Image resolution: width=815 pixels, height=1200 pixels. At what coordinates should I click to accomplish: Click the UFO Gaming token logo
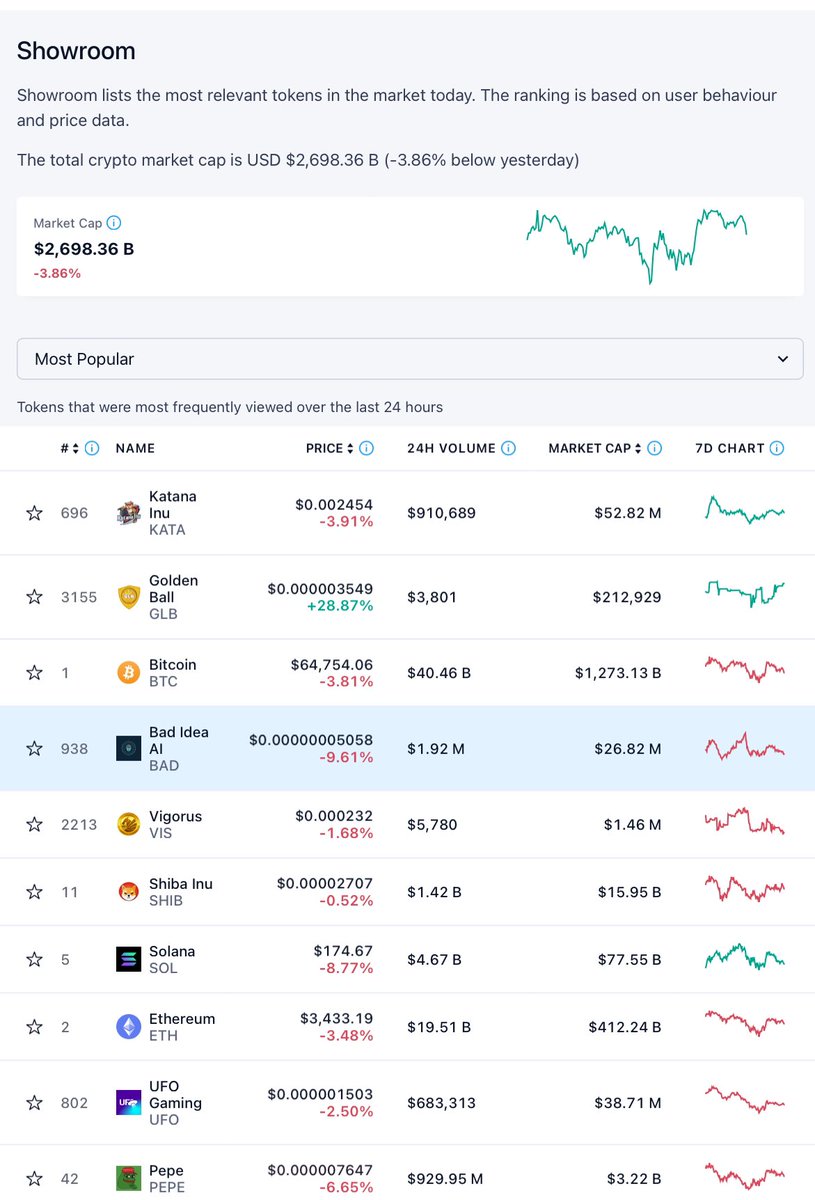tap(128, 1103)
